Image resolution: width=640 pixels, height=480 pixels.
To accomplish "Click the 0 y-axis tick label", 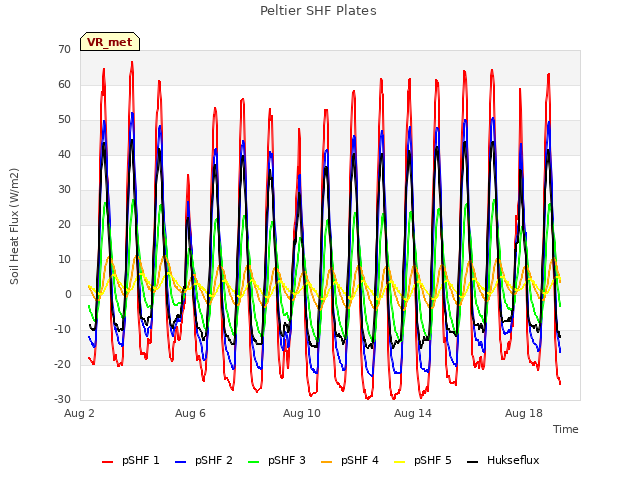I will click(68, 294).
